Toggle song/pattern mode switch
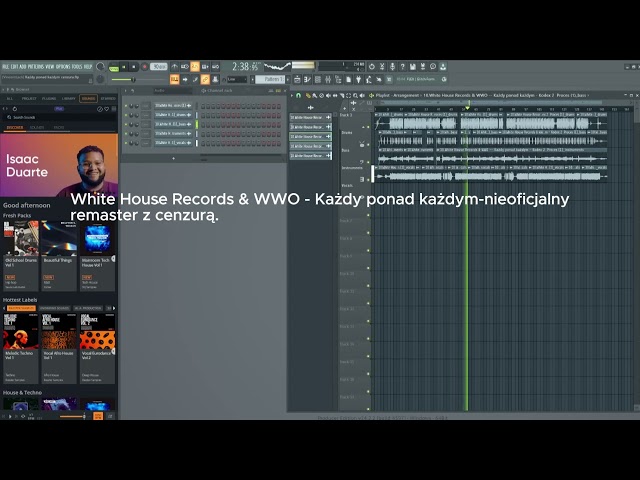This screenshot has height=480, width=640. pos(113,68)
